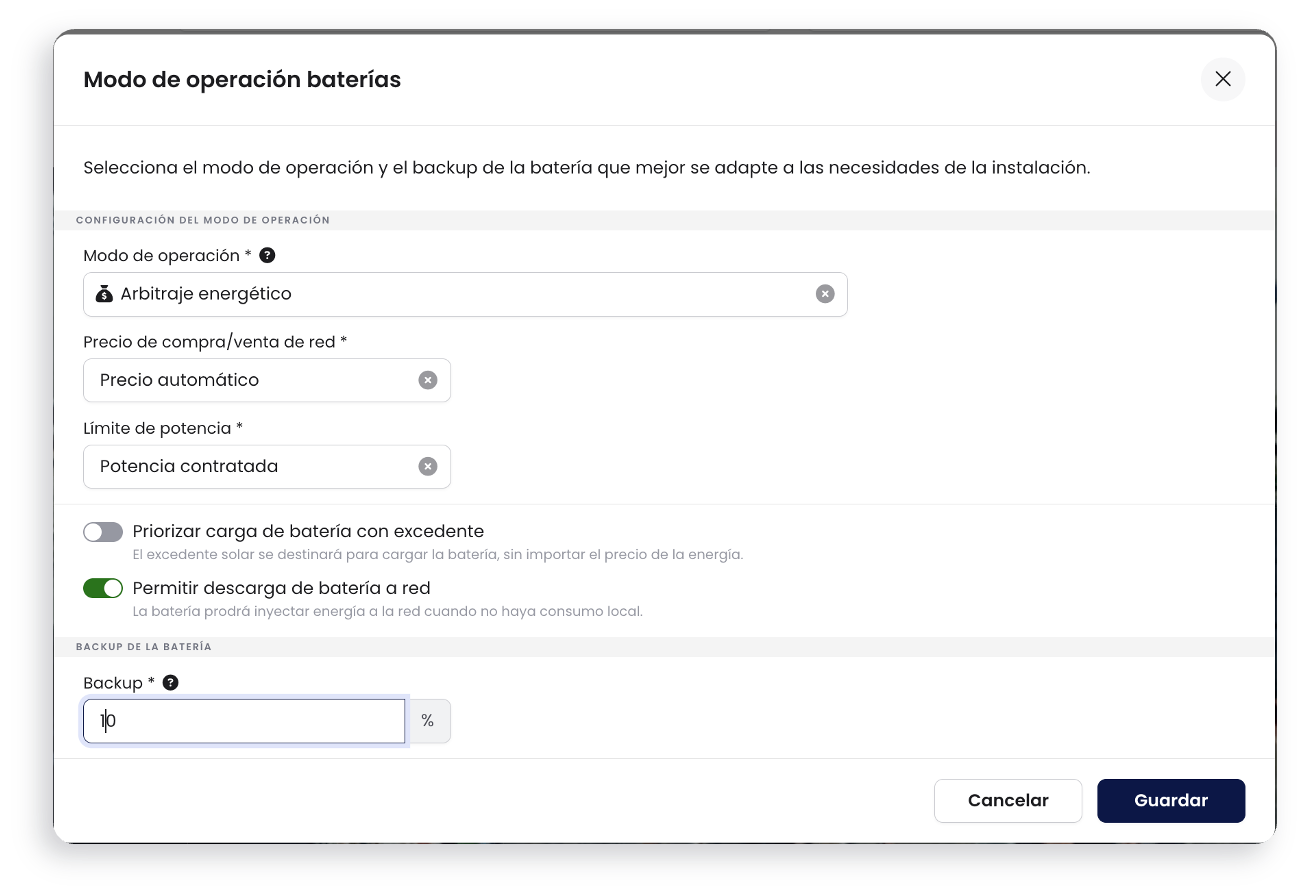
Task: Click the 'Precio de compra/venta de red *' label
Action: 215,342
